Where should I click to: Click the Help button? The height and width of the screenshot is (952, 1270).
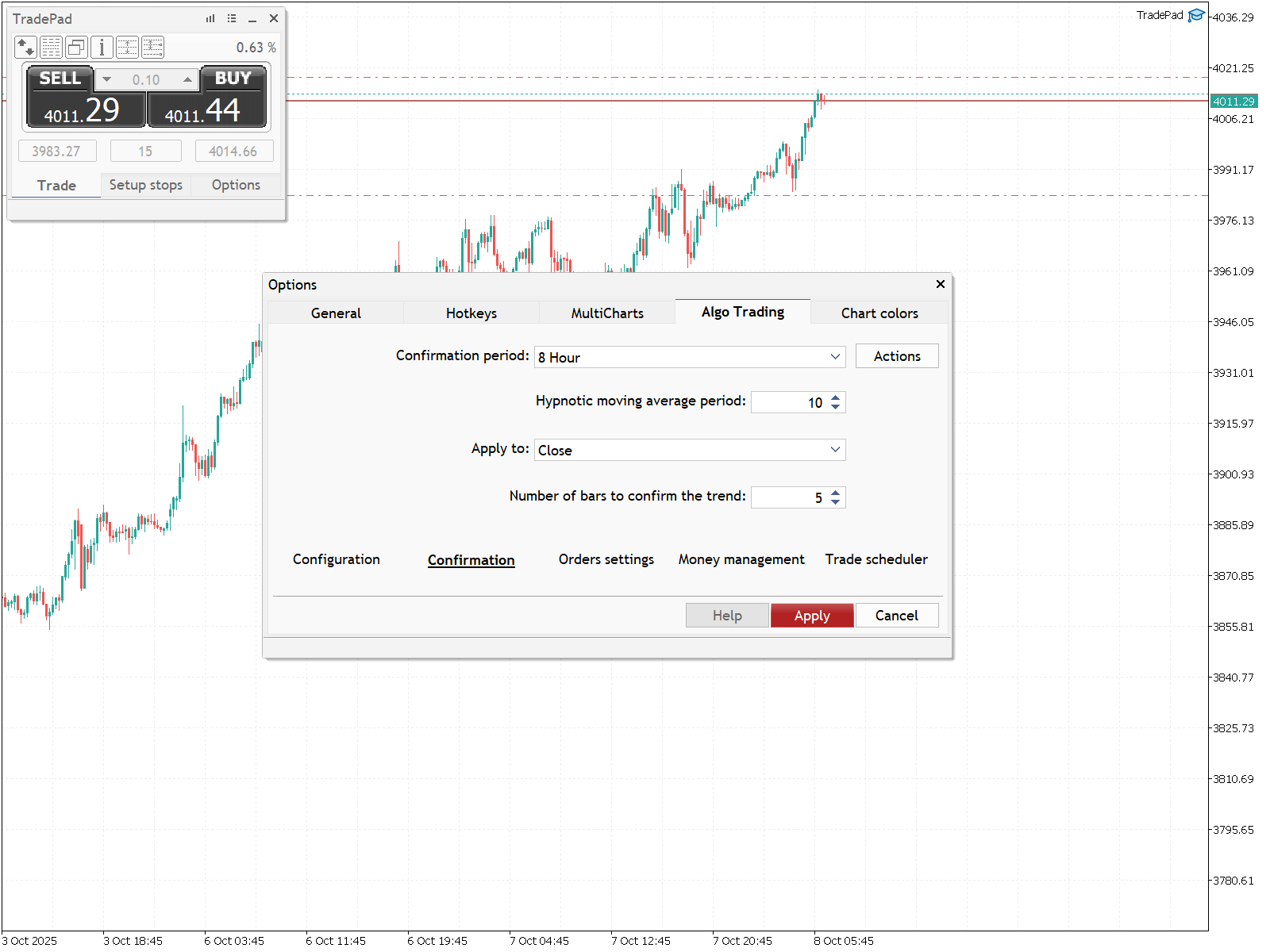[727, 616]
